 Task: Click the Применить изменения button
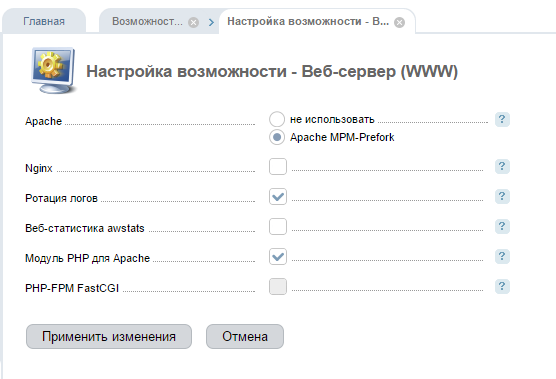click(x=109, y=336)
